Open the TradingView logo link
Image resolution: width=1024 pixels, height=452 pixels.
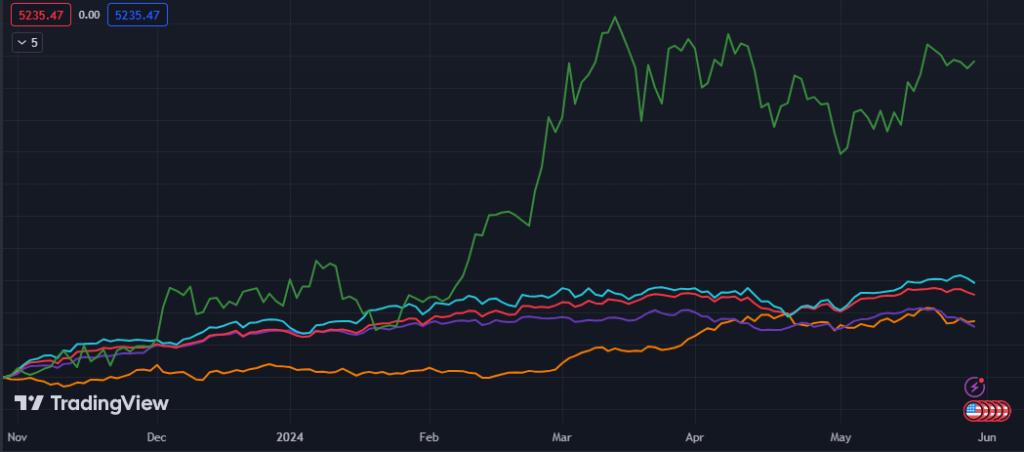(x=92, y=403)
